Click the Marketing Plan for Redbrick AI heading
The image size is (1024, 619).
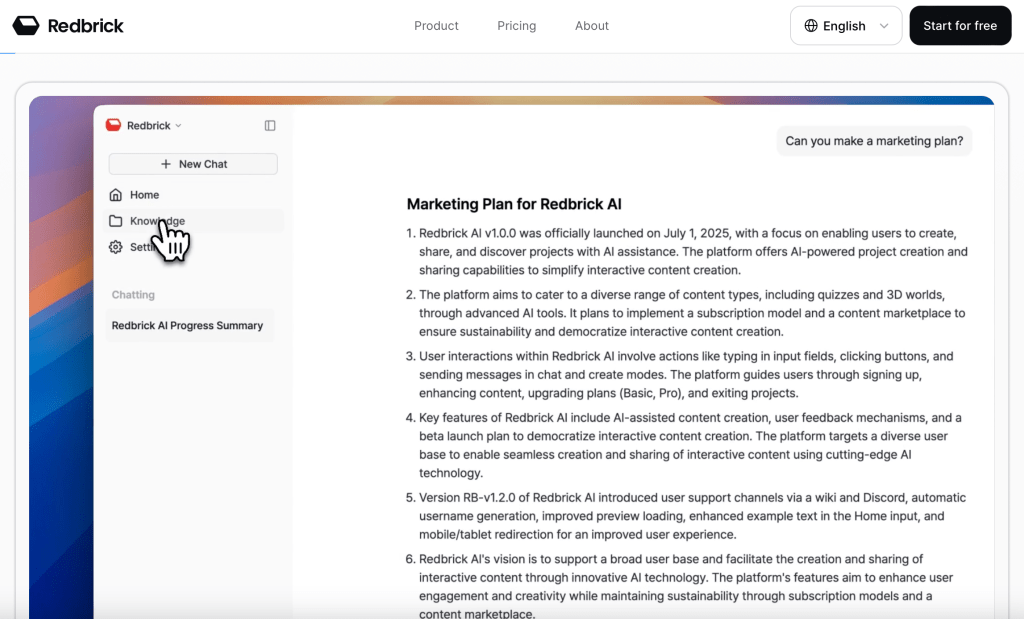(514, 204)
